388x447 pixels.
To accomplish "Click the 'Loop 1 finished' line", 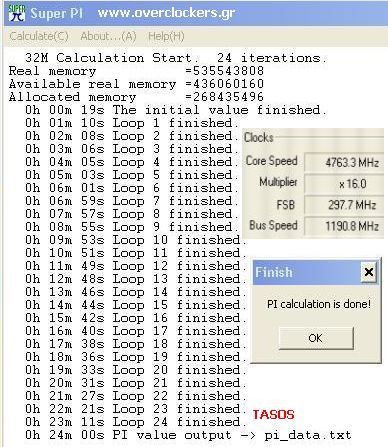I will (x=132, y=123).
